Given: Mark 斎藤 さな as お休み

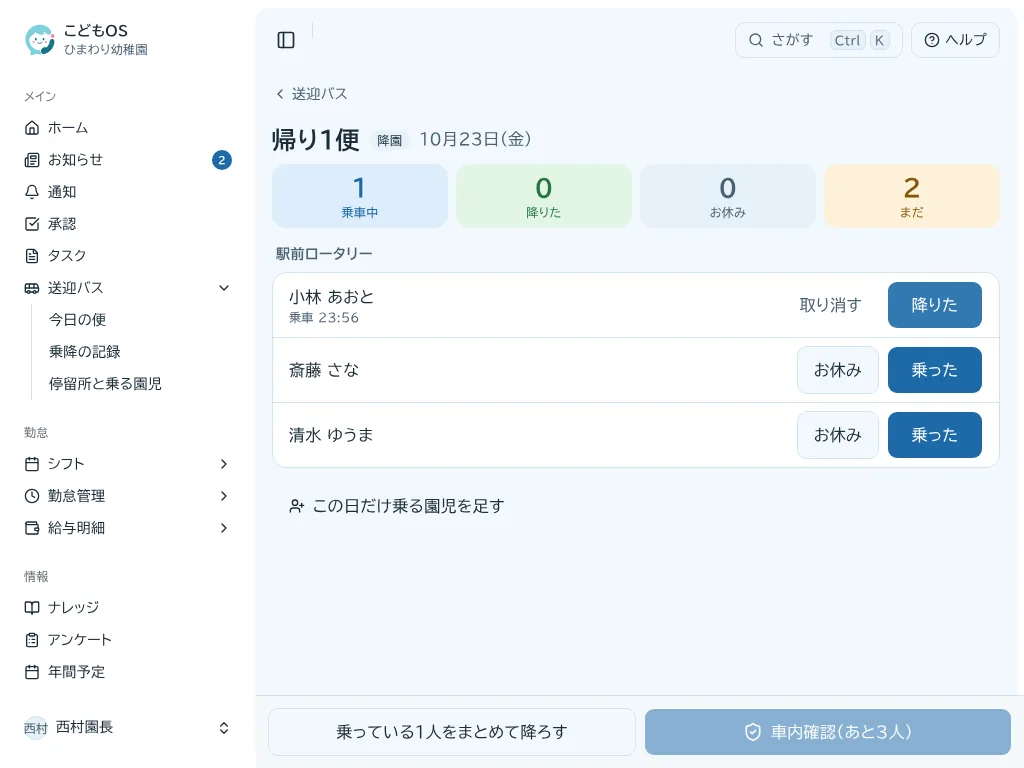Looking at the screenshot, I should tap(838, 370).
